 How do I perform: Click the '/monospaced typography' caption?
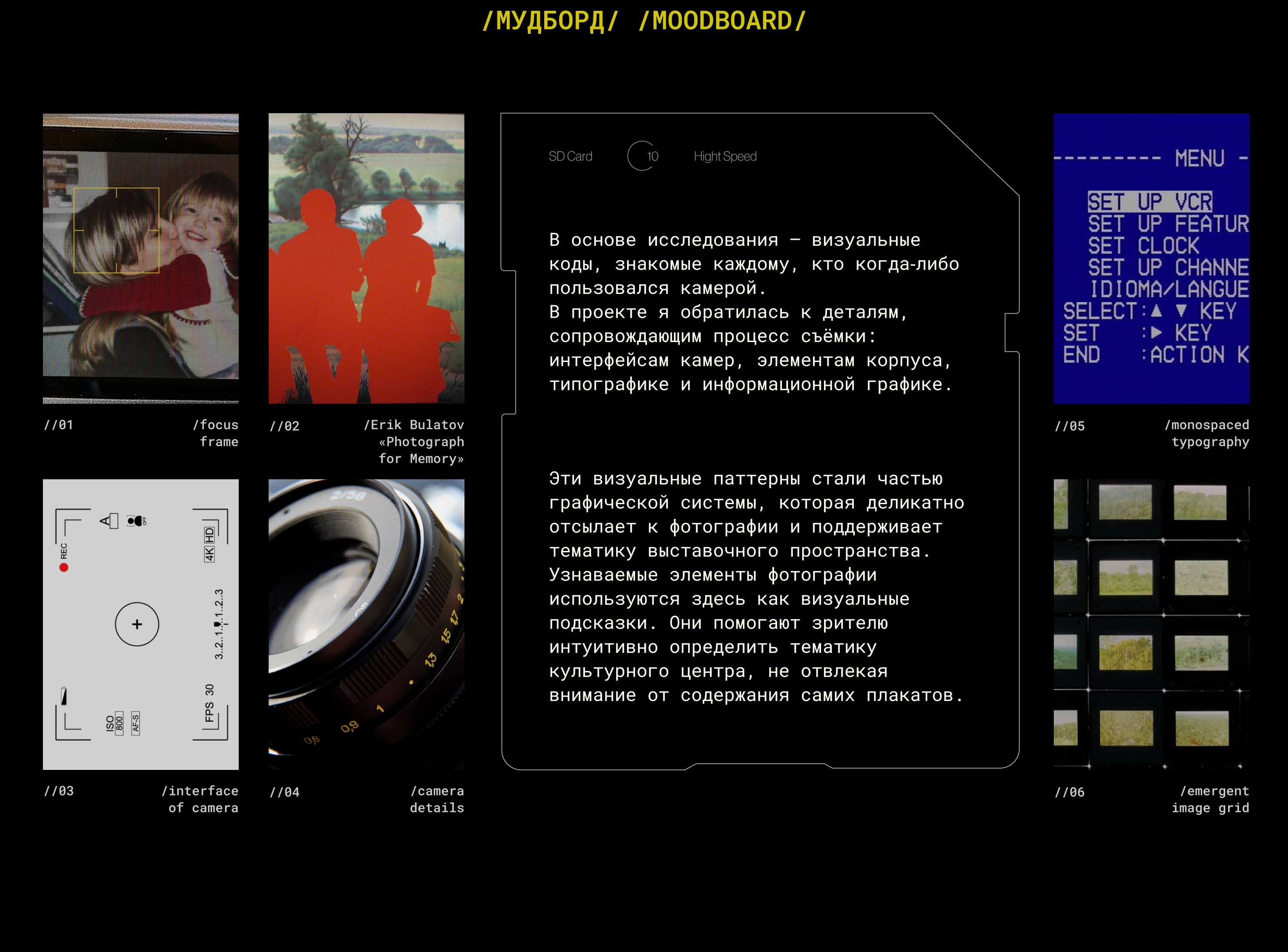[x=1207, y=434]
